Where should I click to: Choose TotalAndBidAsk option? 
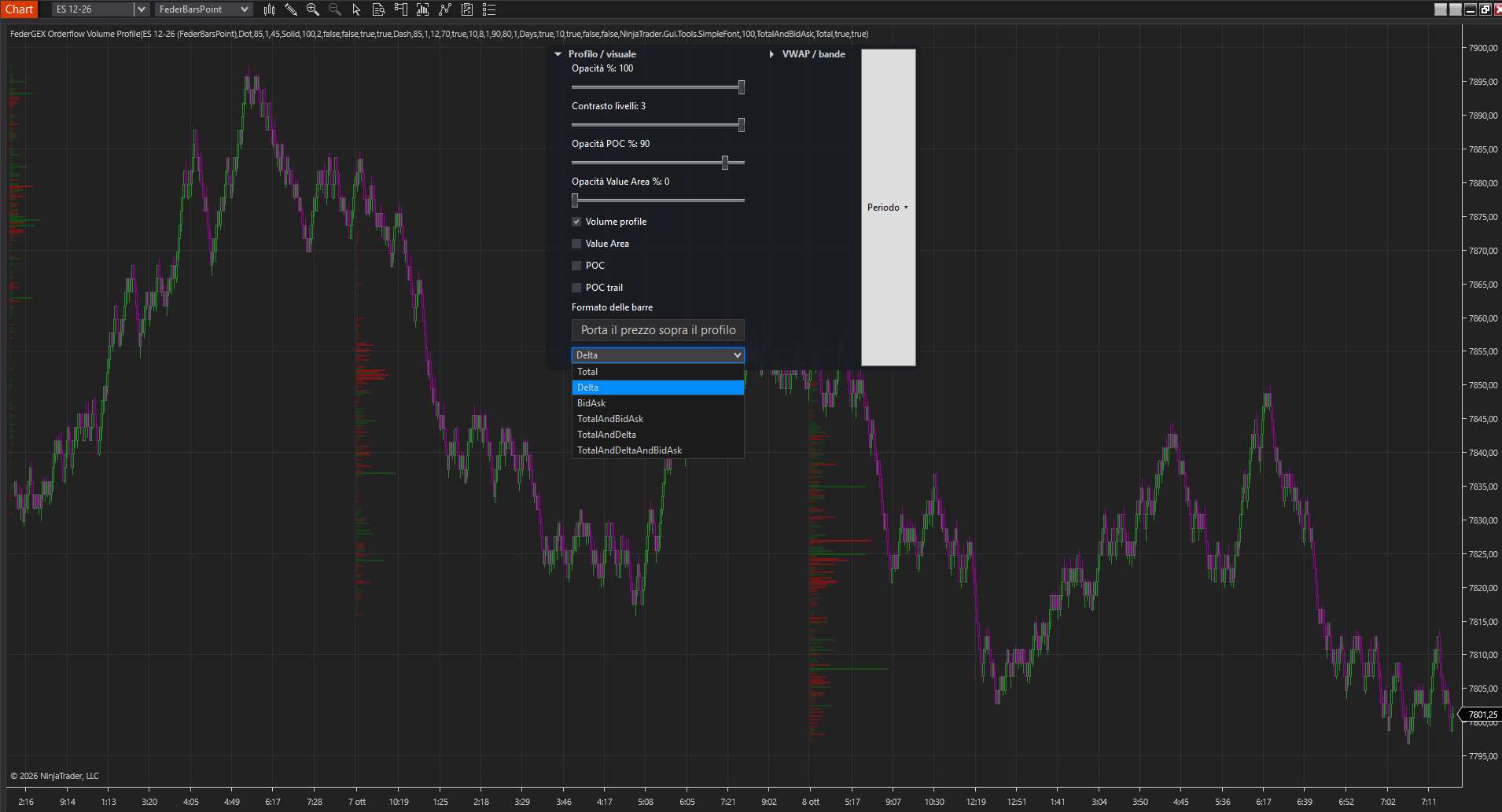[x=658, y=419]
